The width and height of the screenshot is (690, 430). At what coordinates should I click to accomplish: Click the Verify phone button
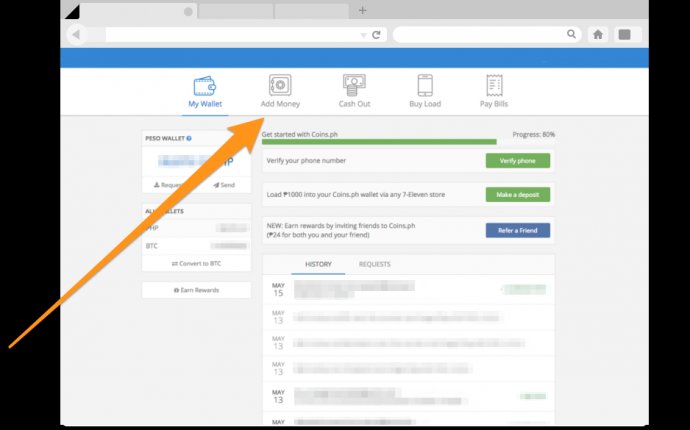pos(518,161)
